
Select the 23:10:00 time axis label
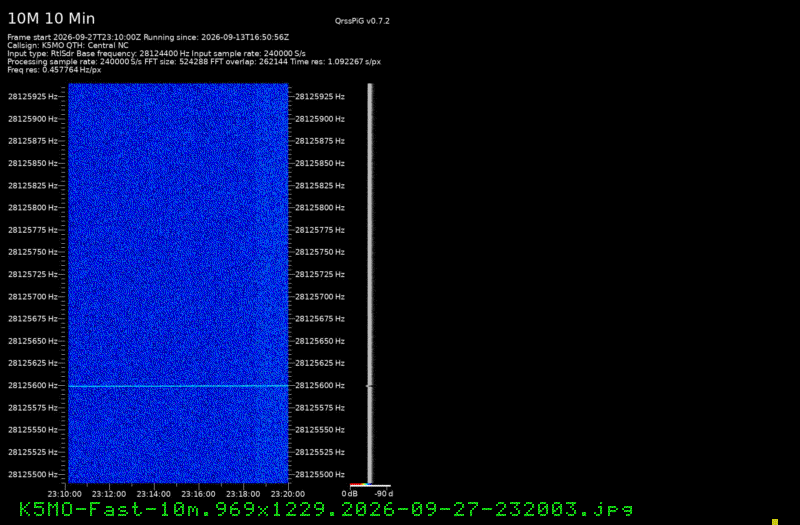[65, 494]
